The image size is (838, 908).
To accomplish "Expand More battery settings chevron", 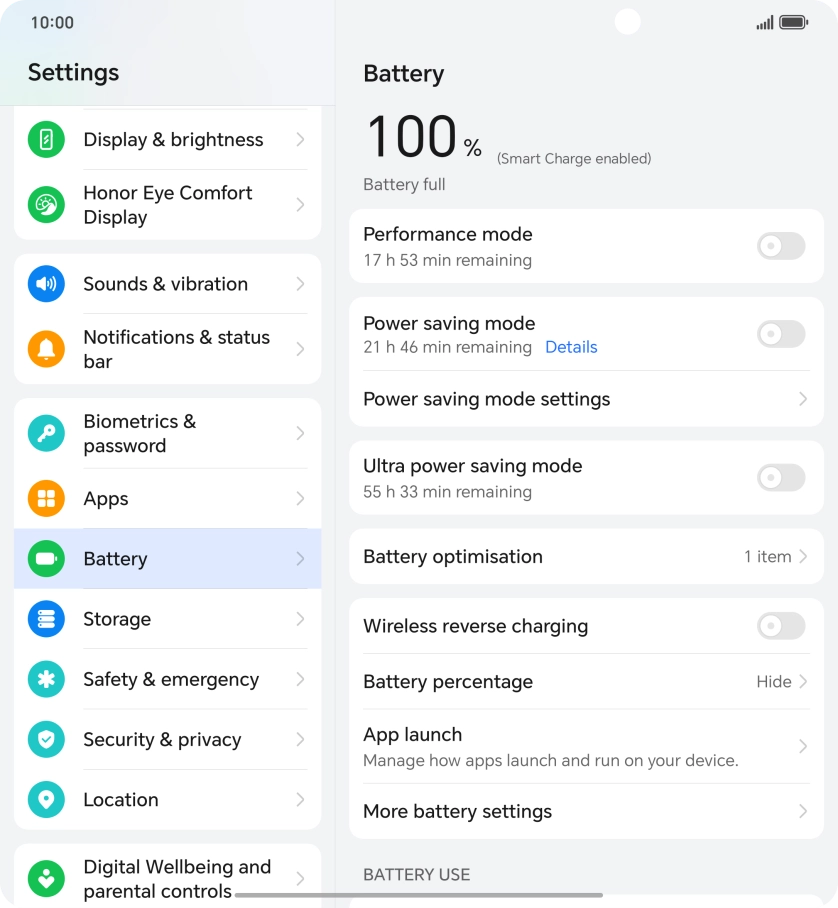I will click(802, 812).
